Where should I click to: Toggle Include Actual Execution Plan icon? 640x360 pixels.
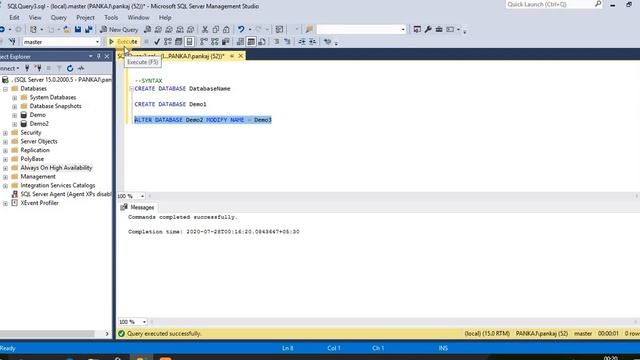point(204,42)
